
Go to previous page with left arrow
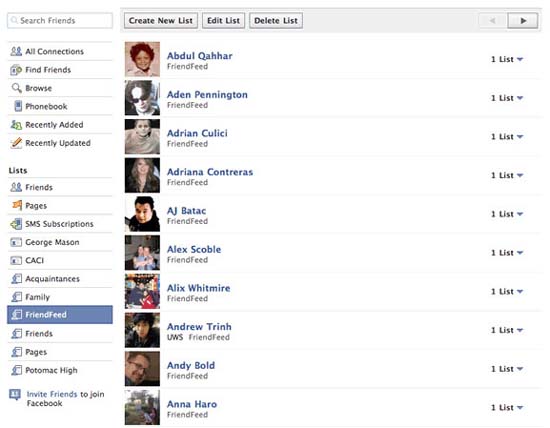click(493, 21)
